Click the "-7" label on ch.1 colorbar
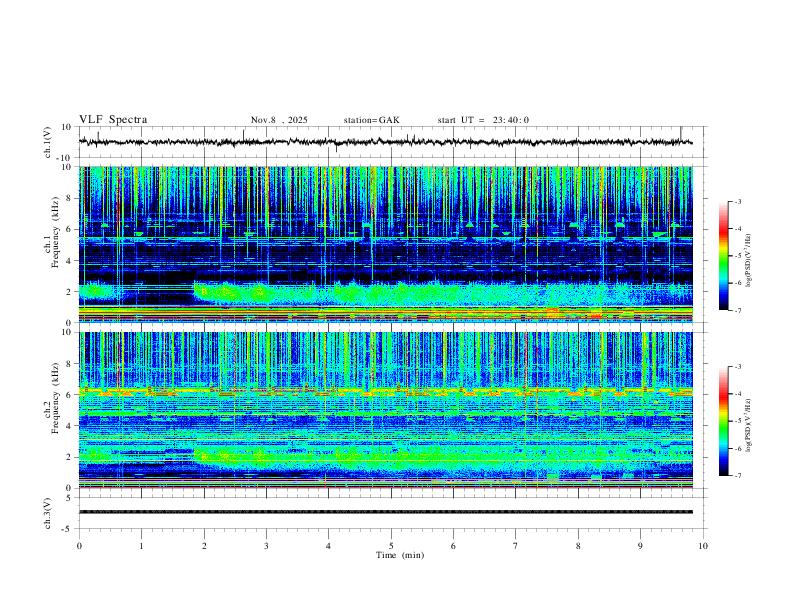This screenshot has height=612, width=792. click(737, 310)
